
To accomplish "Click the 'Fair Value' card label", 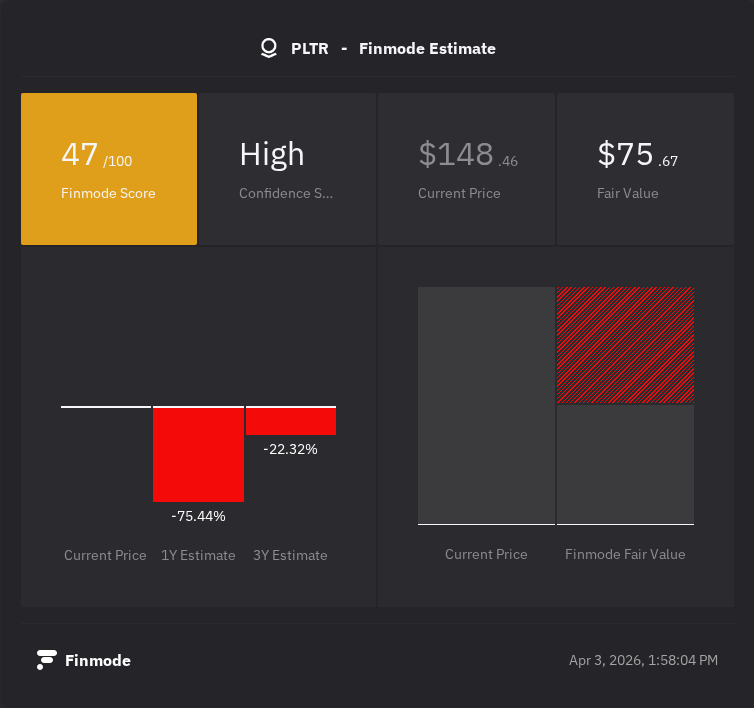I will point(628,193).
